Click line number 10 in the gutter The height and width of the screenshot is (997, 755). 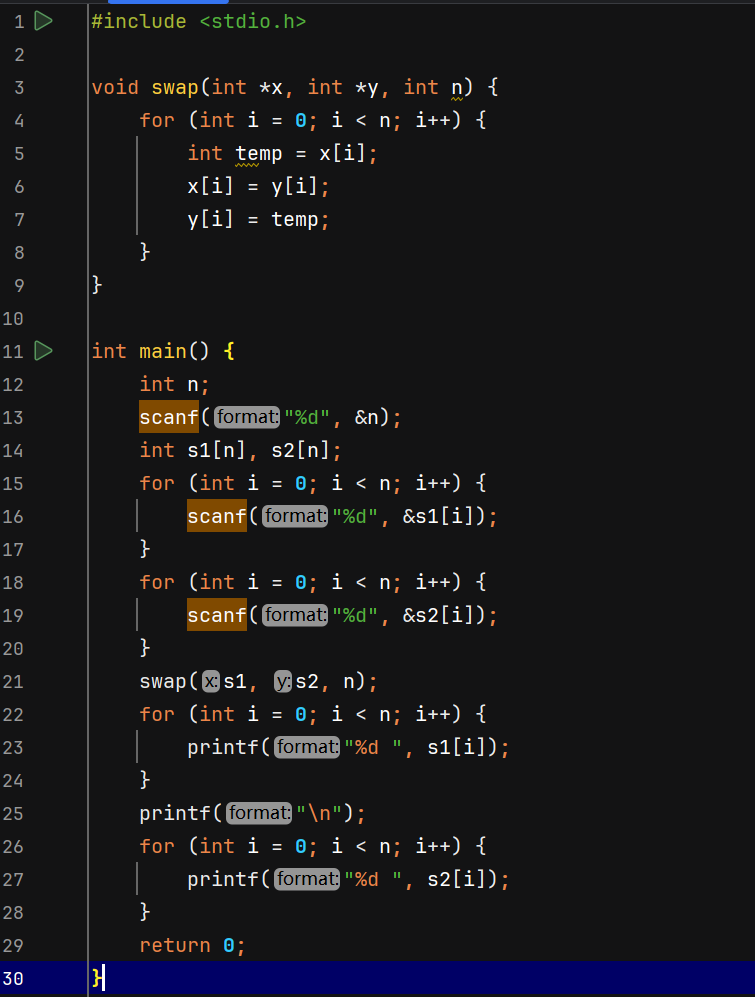(x=13, y=318)
